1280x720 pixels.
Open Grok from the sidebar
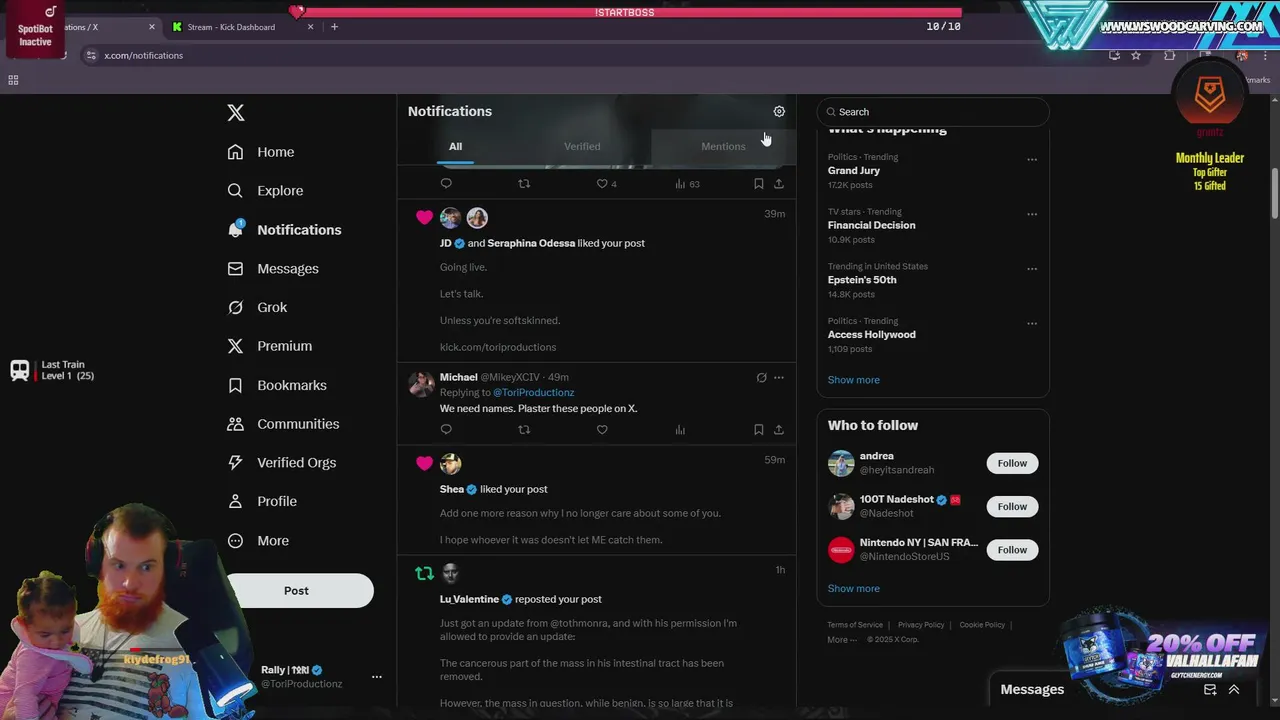pos(257,308)
